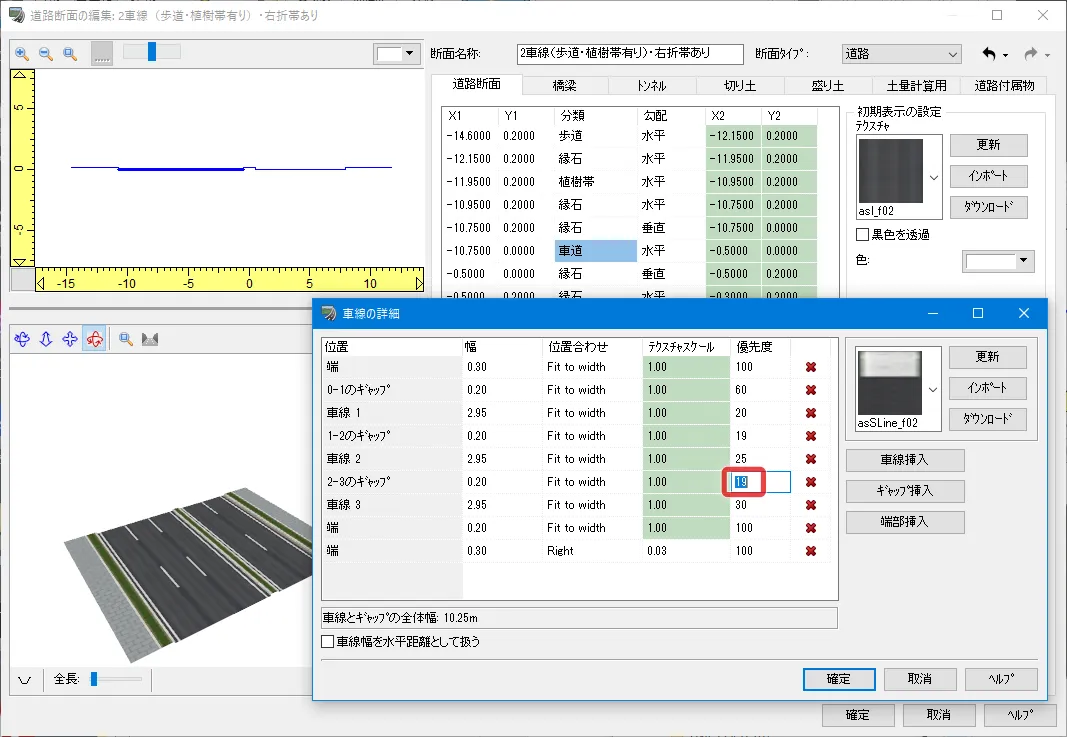
Task: Open the 断面タイプ dropdown
Action: pos(900,54)
